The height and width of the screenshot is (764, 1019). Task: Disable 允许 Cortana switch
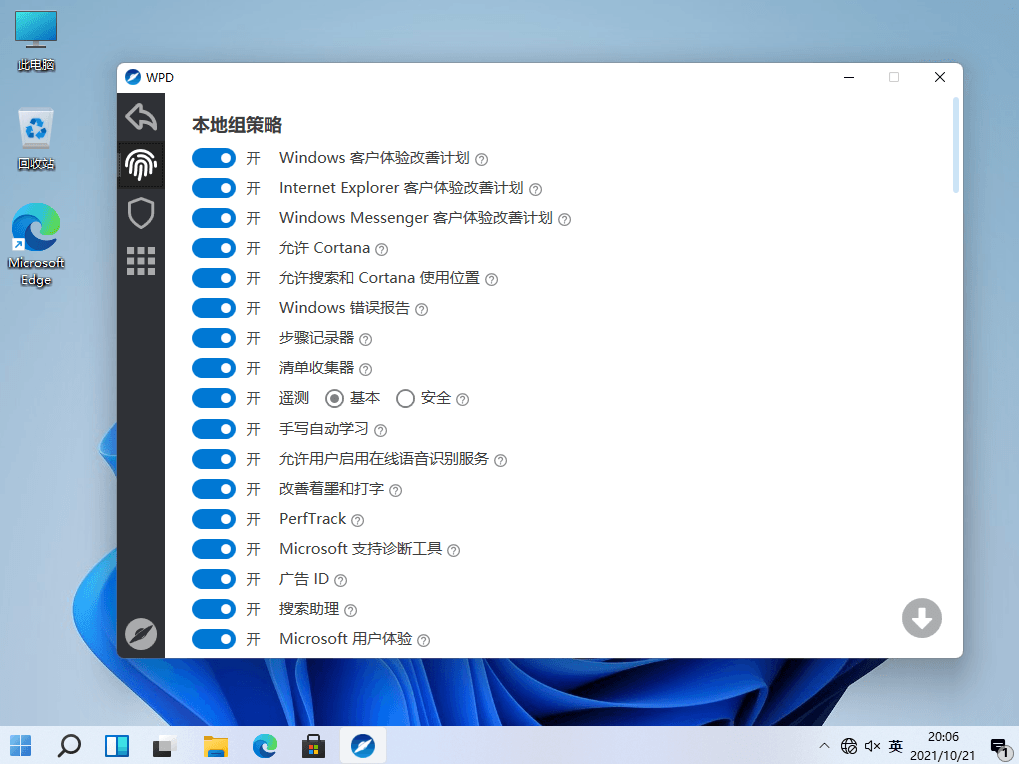click(214, 248)
